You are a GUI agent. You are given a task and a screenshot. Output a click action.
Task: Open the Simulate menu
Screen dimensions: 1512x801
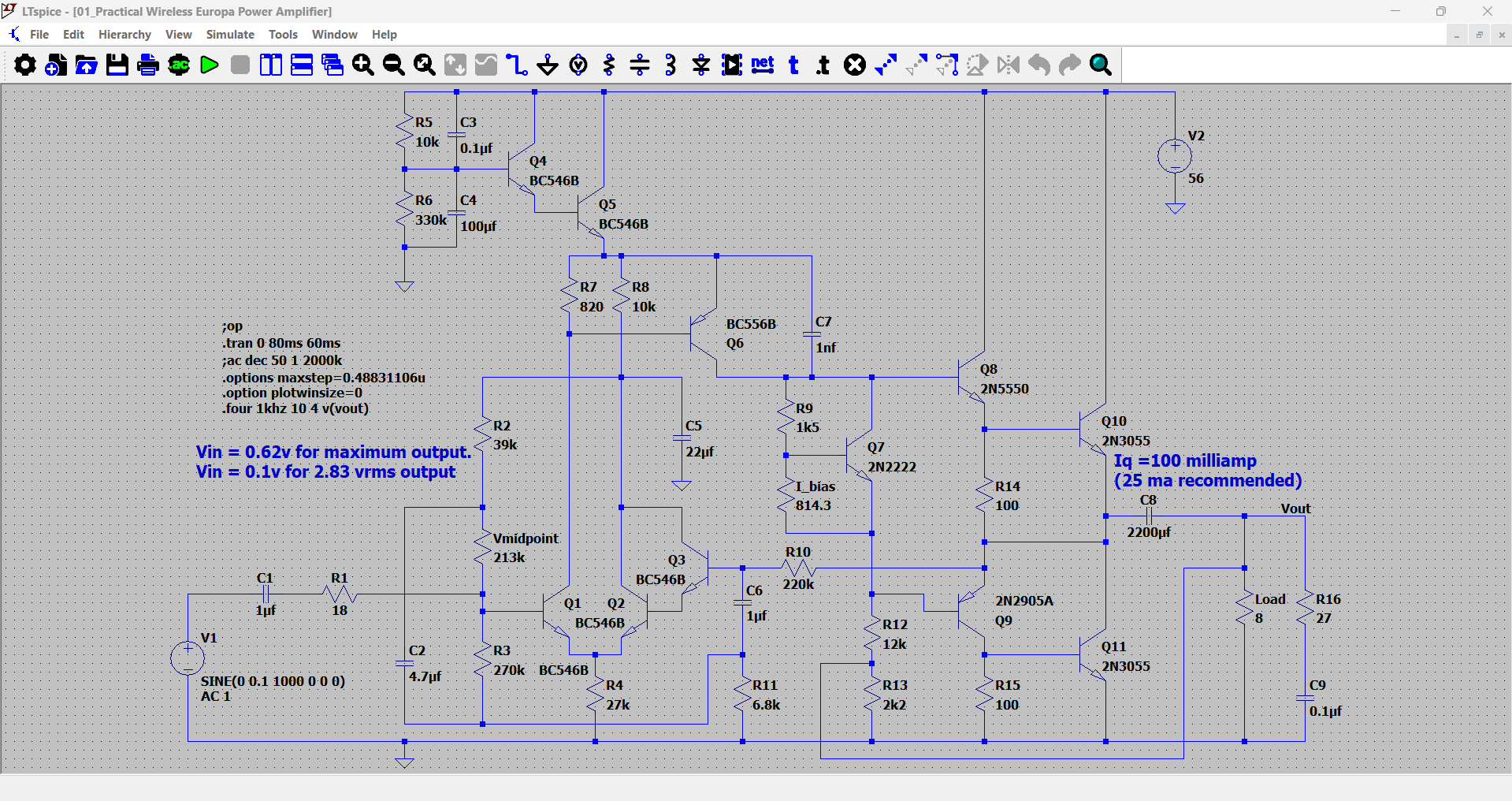[230, 35]
